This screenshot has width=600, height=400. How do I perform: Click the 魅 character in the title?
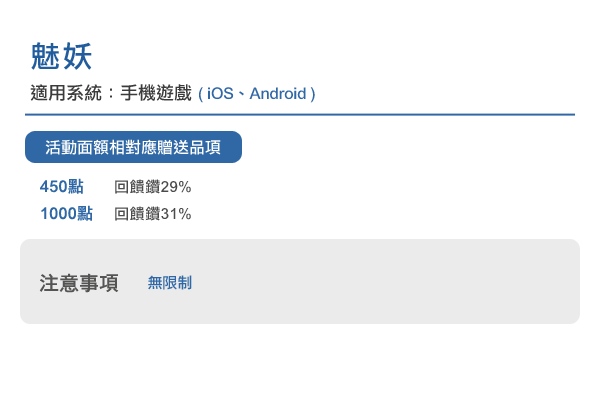[x=45, y=56]
